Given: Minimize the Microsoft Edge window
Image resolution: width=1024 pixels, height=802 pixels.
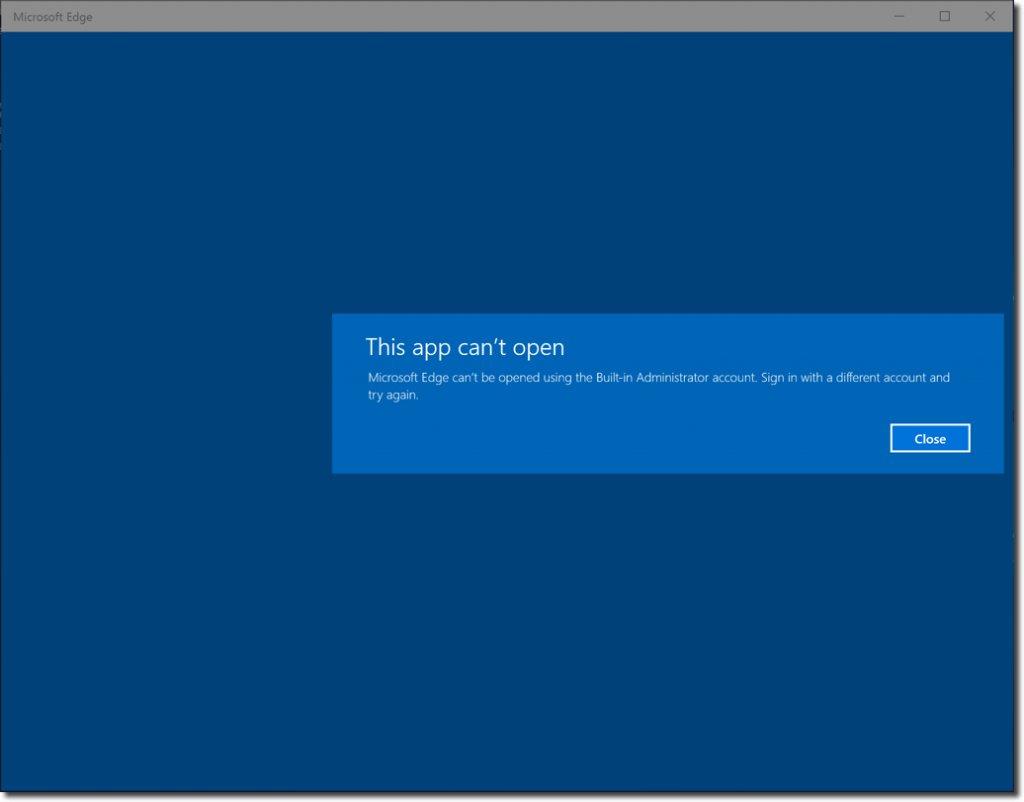Looking at the screenshot, I should pyautogui.click(x=899, y=16).
